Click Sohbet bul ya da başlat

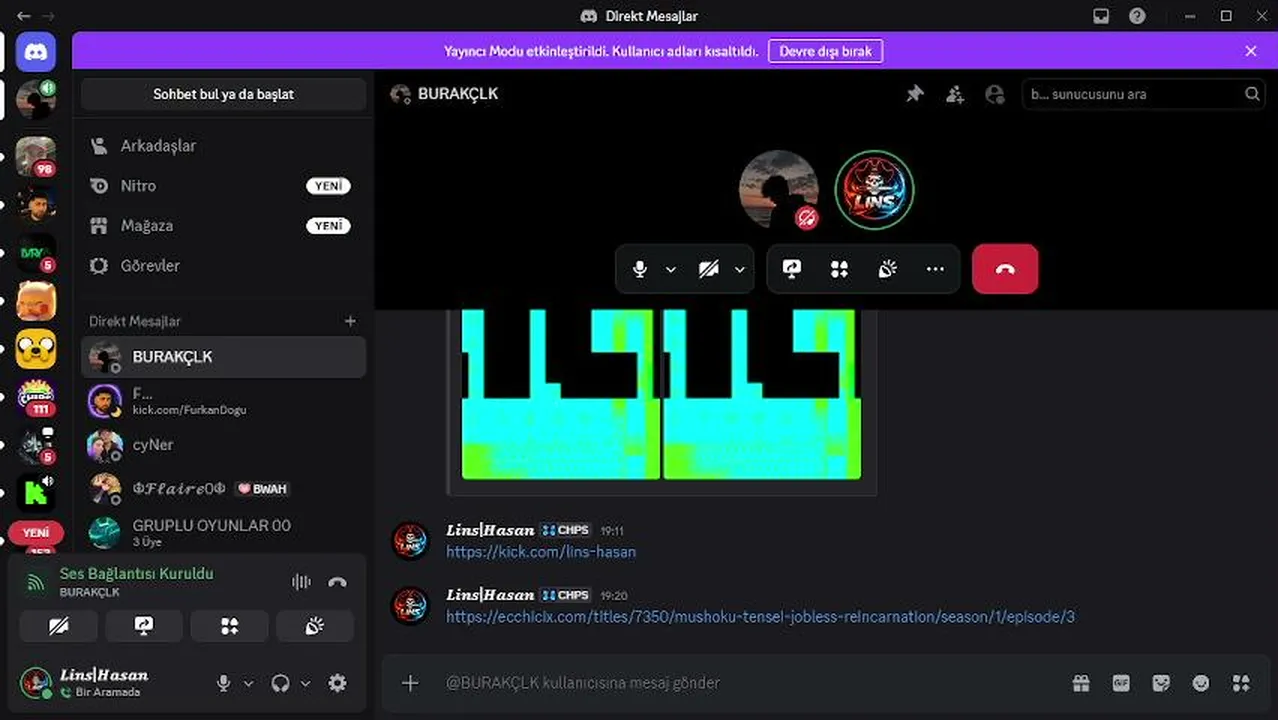tap(223, 94)
